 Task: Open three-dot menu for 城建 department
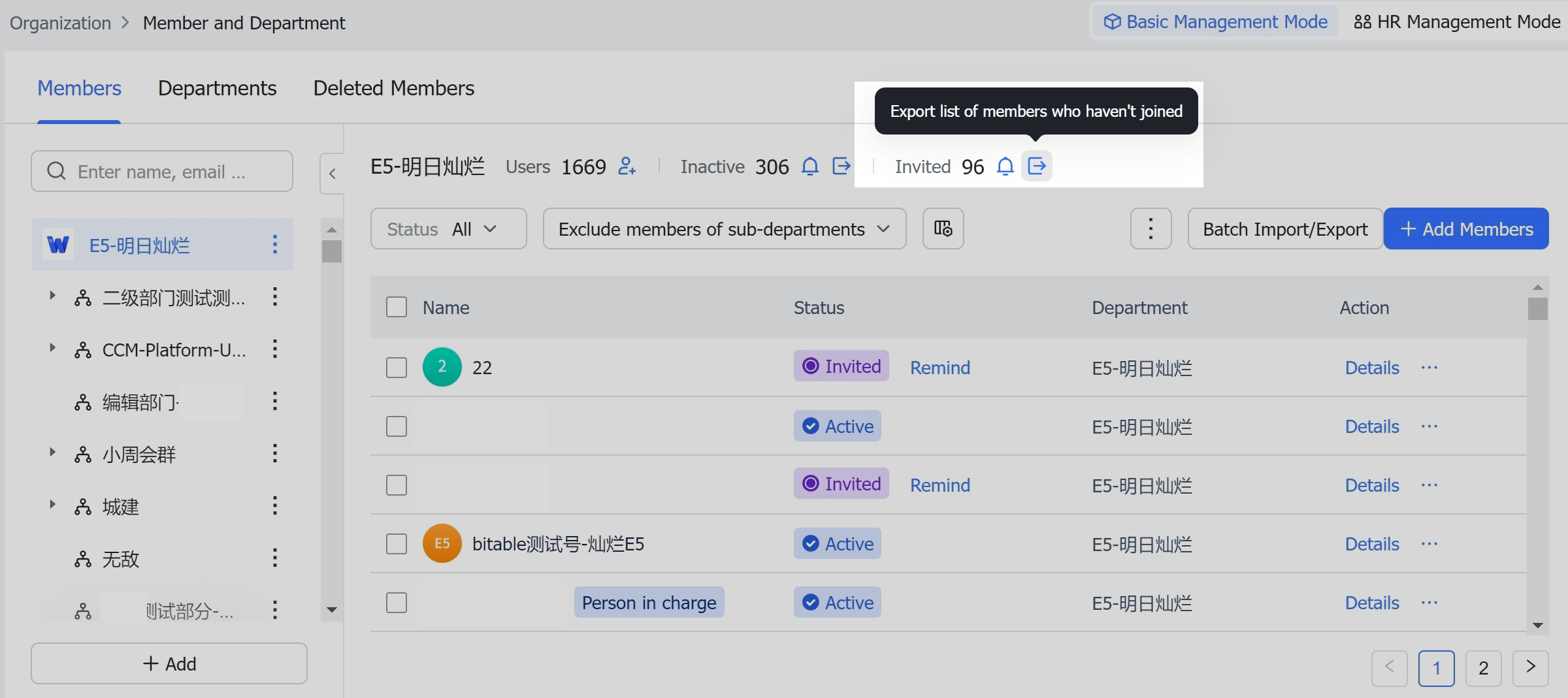pyautogui.click(x=275, y=506)
